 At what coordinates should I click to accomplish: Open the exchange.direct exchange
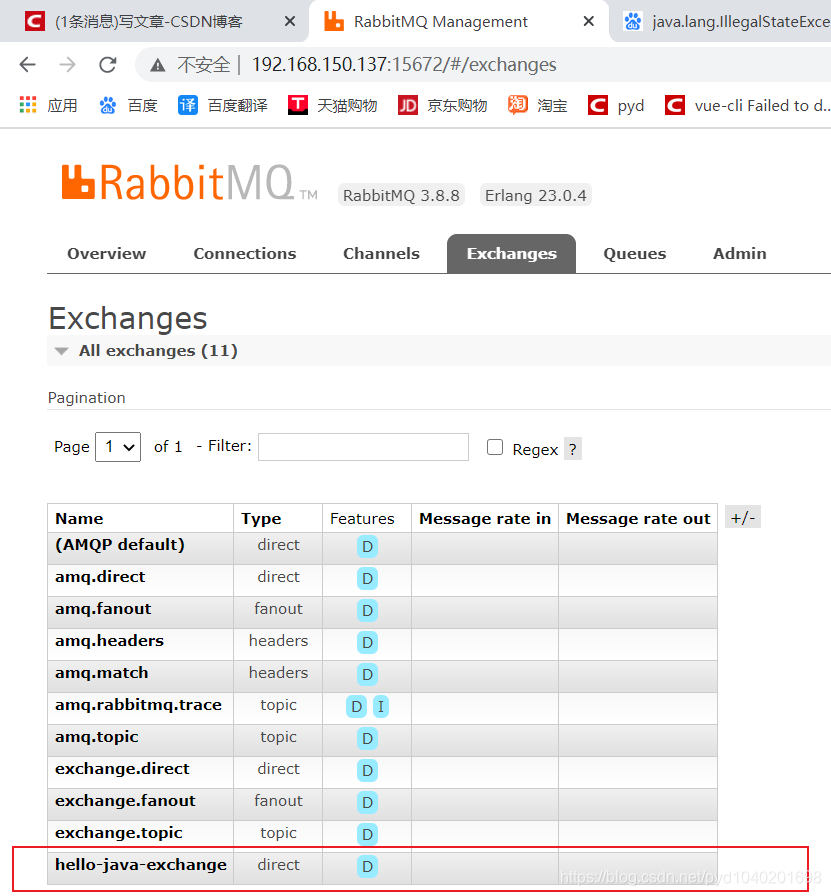[122, 769]
